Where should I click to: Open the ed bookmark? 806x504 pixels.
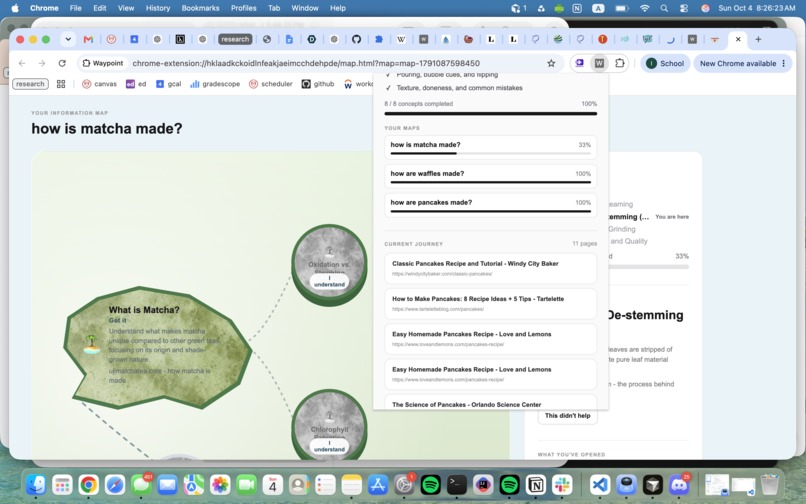[136, 84]
